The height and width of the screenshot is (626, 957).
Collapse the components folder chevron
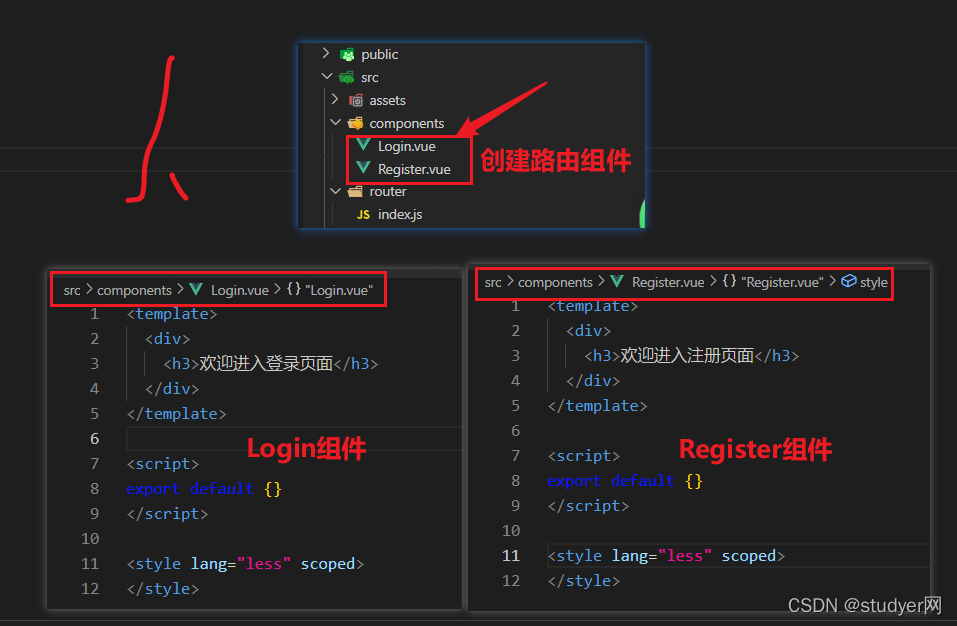click(336, 122)
